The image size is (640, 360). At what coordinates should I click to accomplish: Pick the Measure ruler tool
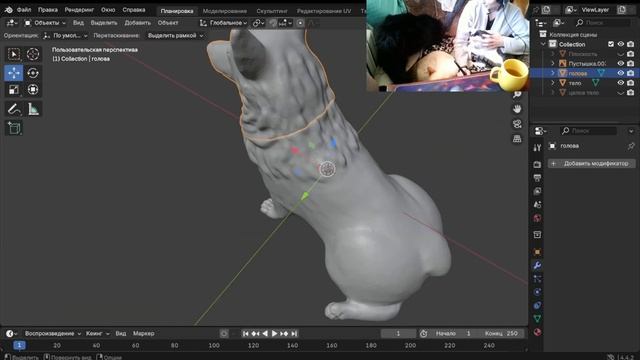tap(33, 109)
